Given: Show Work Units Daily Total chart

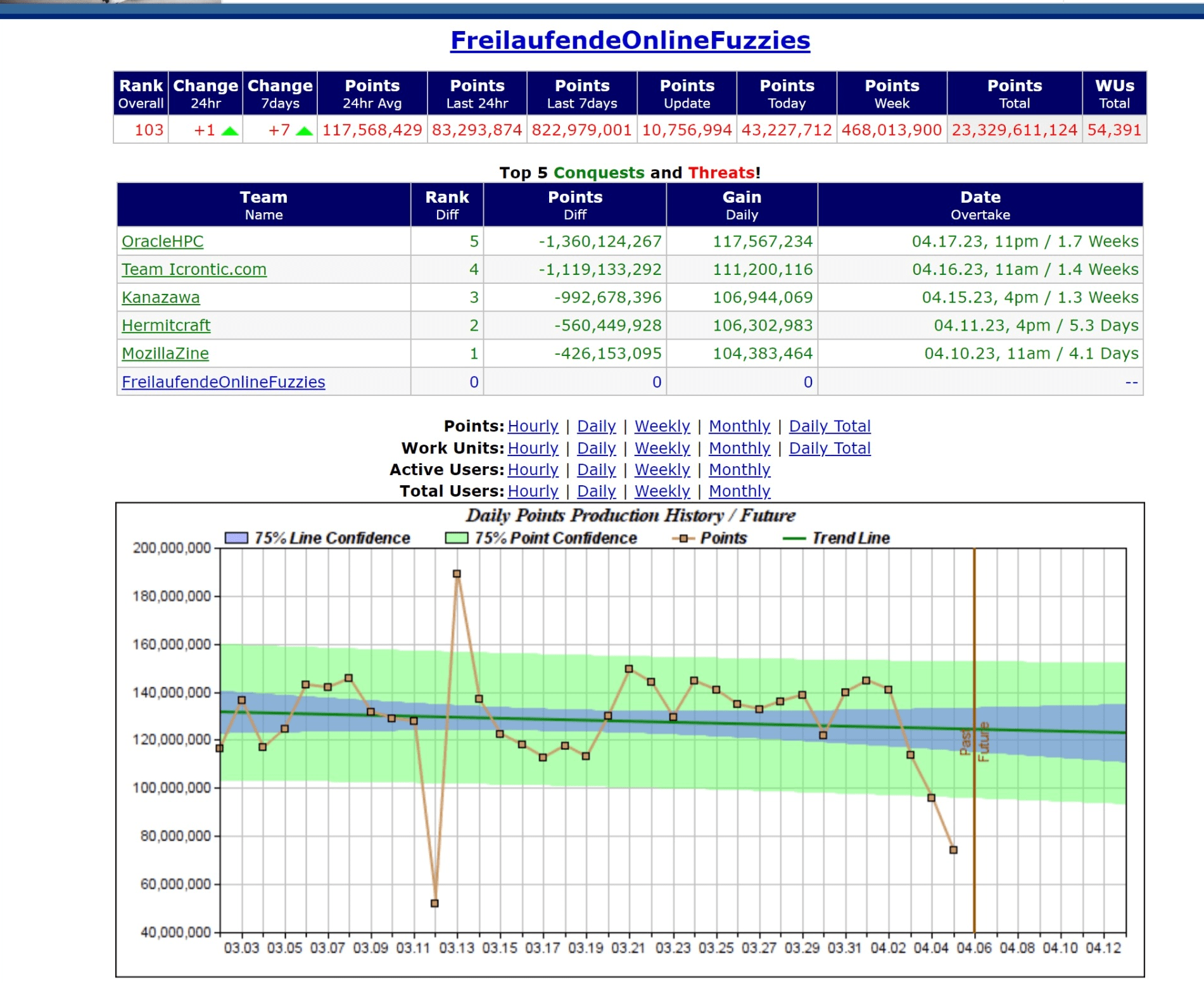Looking at the screenshot, I should [830, 448].
